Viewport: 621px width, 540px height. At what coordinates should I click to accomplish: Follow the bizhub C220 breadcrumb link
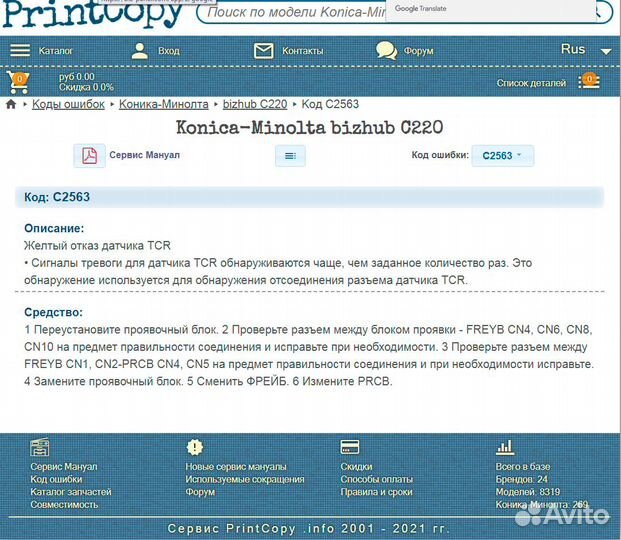coord(255,104)
